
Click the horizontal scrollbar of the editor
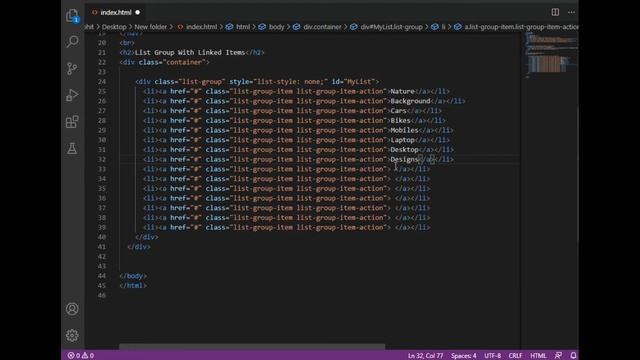click(x=252, y=346)
